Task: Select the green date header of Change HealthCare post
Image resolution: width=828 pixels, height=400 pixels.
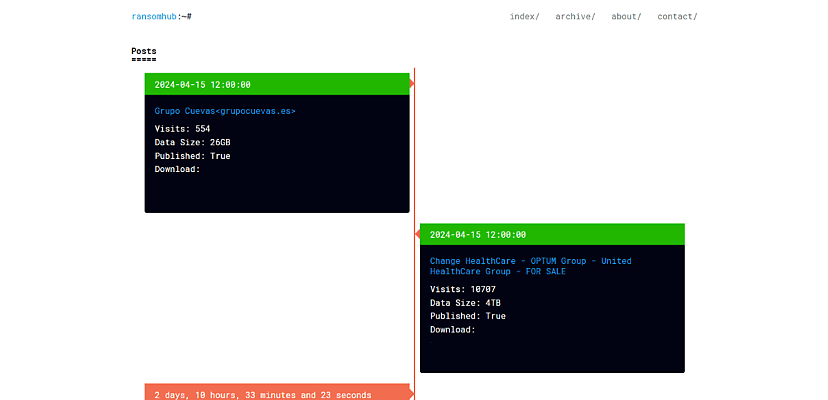Action: pos(552,234)
